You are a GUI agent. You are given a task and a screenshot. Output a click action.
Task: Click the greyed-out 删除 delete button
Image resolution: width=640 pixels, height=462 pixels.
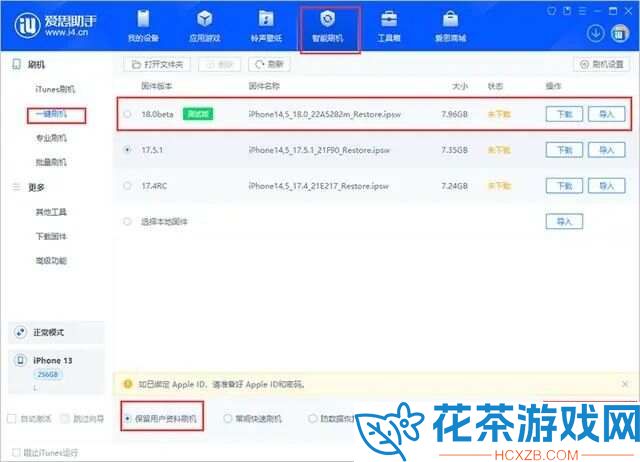[220, 64]
